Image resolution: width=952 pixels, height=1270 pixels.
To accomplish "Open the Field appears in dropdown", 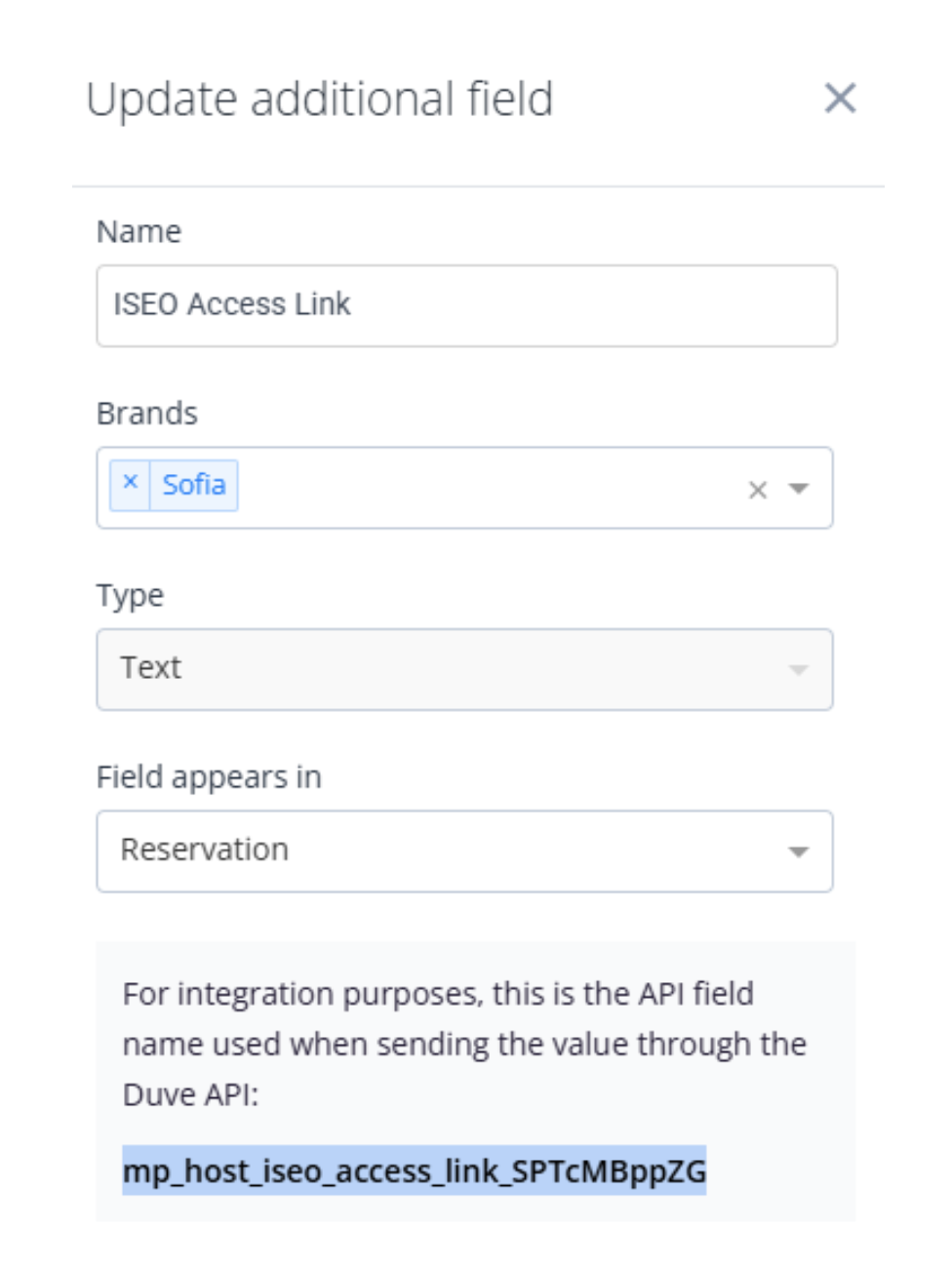I will (x=464, y=851).
